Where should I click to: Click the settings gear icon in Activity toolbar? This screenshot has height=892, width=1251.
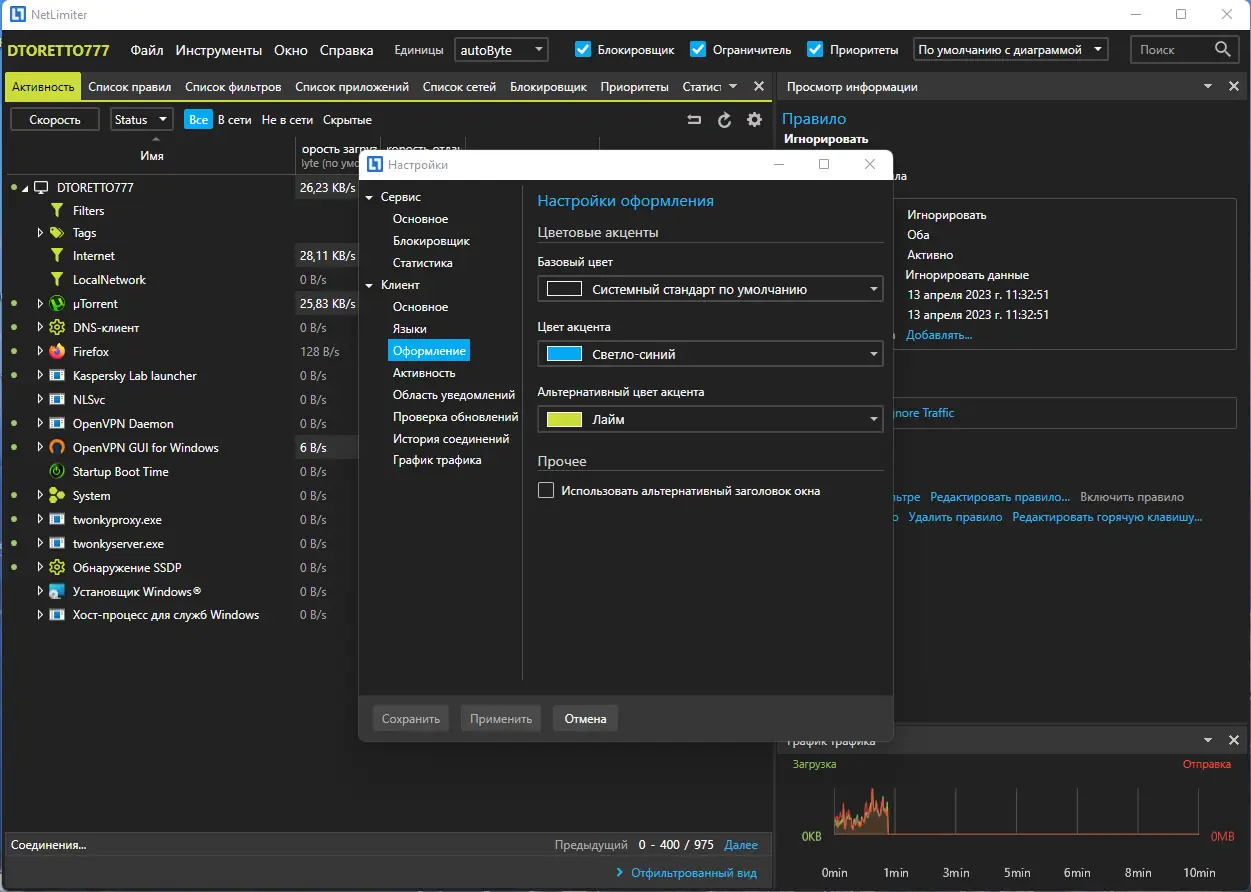[754, 120]
